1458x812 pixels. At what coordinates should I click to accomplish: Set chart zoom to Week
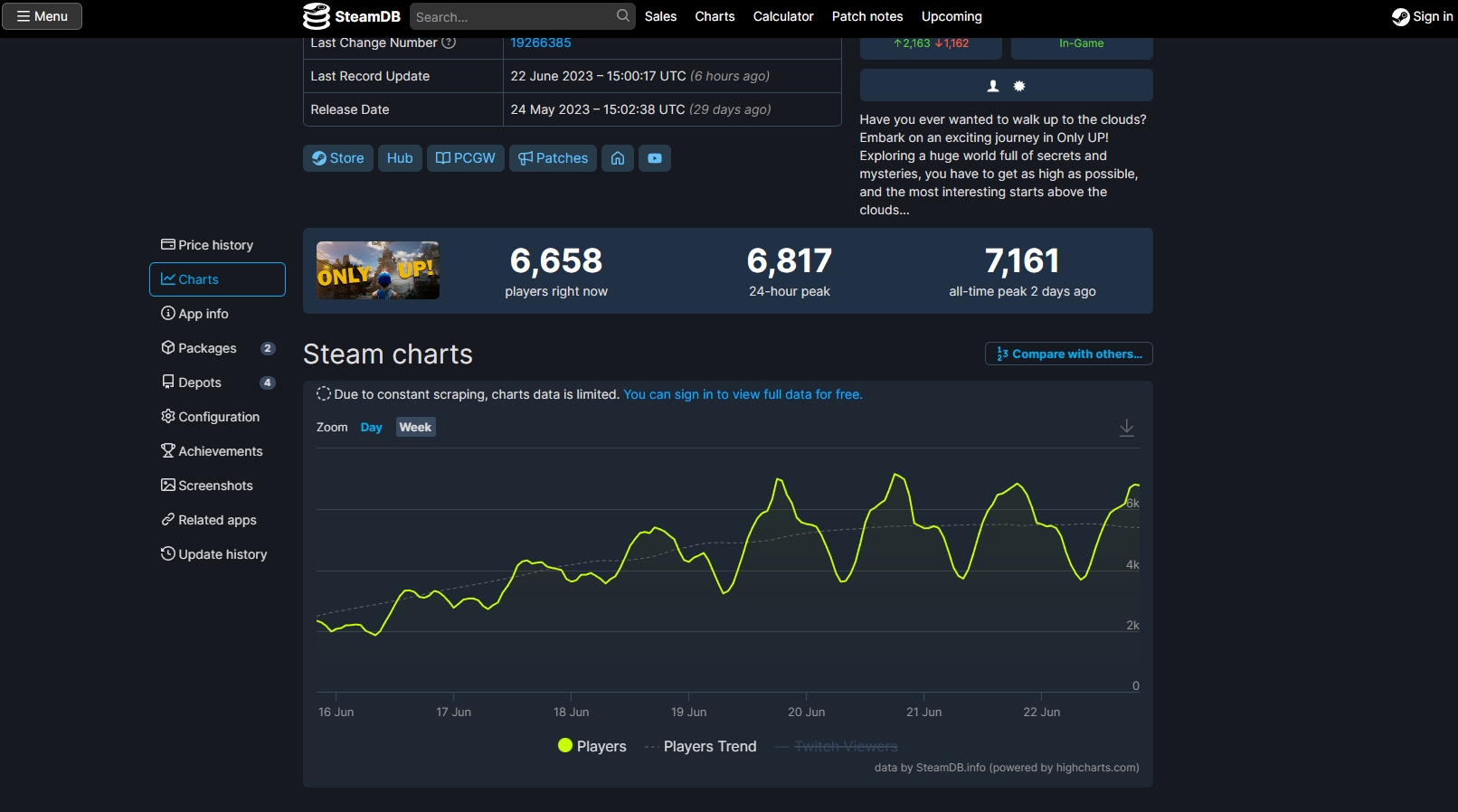pyautogui.click(x=415, y=427)
